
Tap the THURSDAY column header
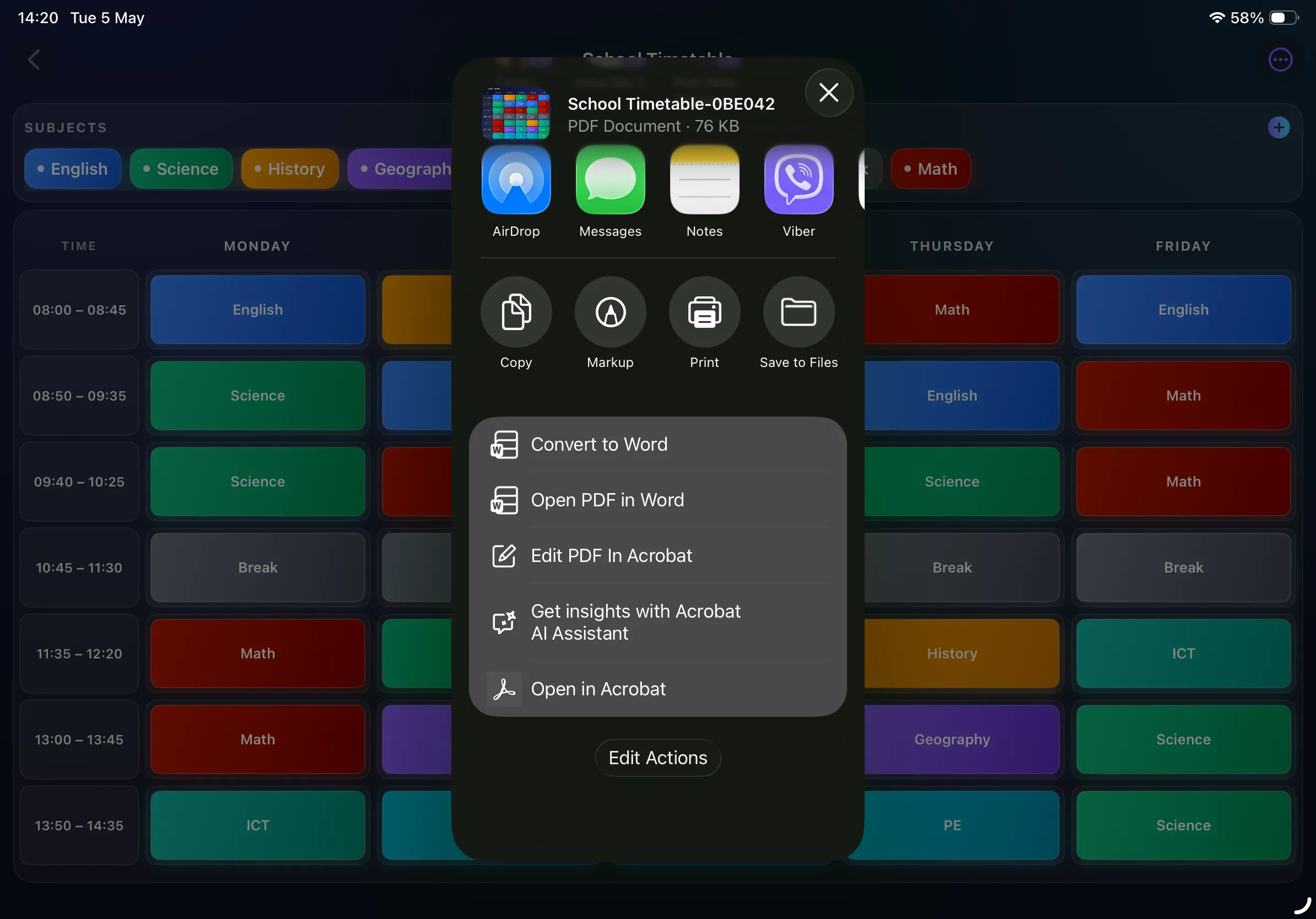[x=952, y=246]
